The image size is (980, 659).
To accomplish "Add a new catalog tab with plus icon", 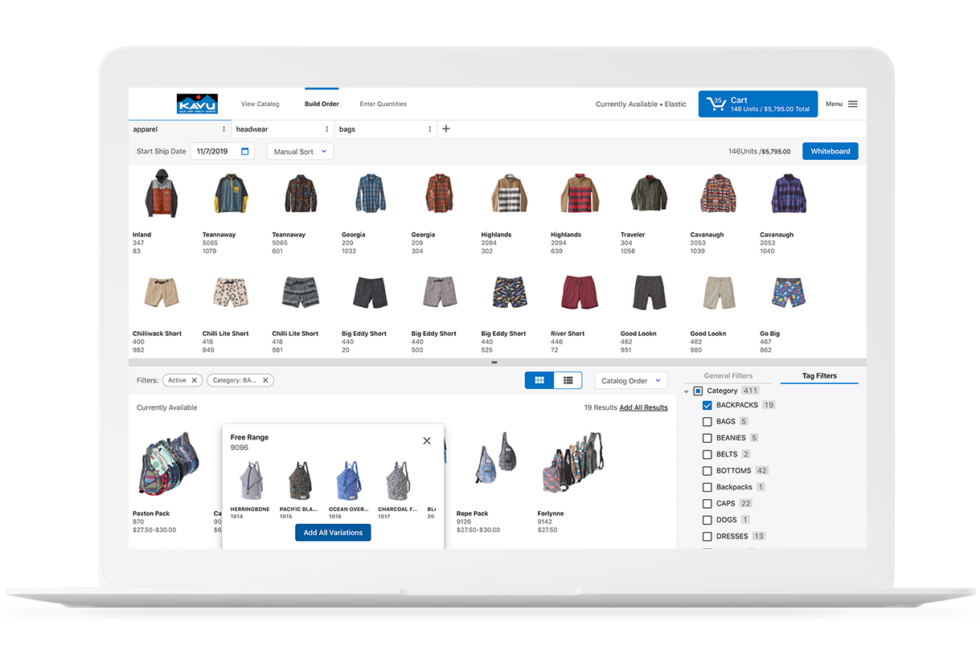I will click(x=444, y=128).
